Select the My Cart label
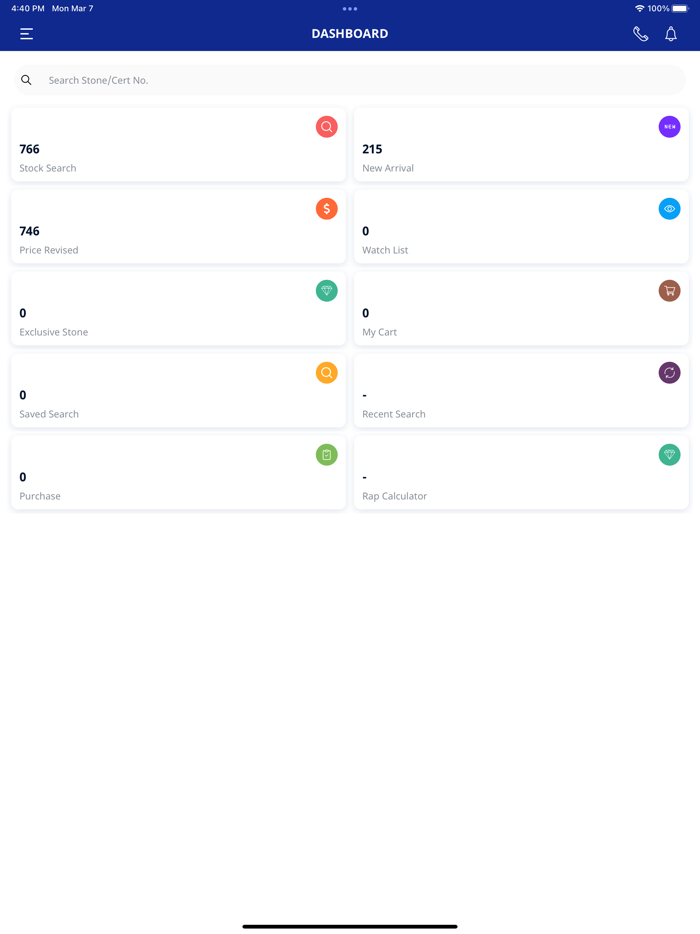Screen dimensions: 700x934 point(380,332)
